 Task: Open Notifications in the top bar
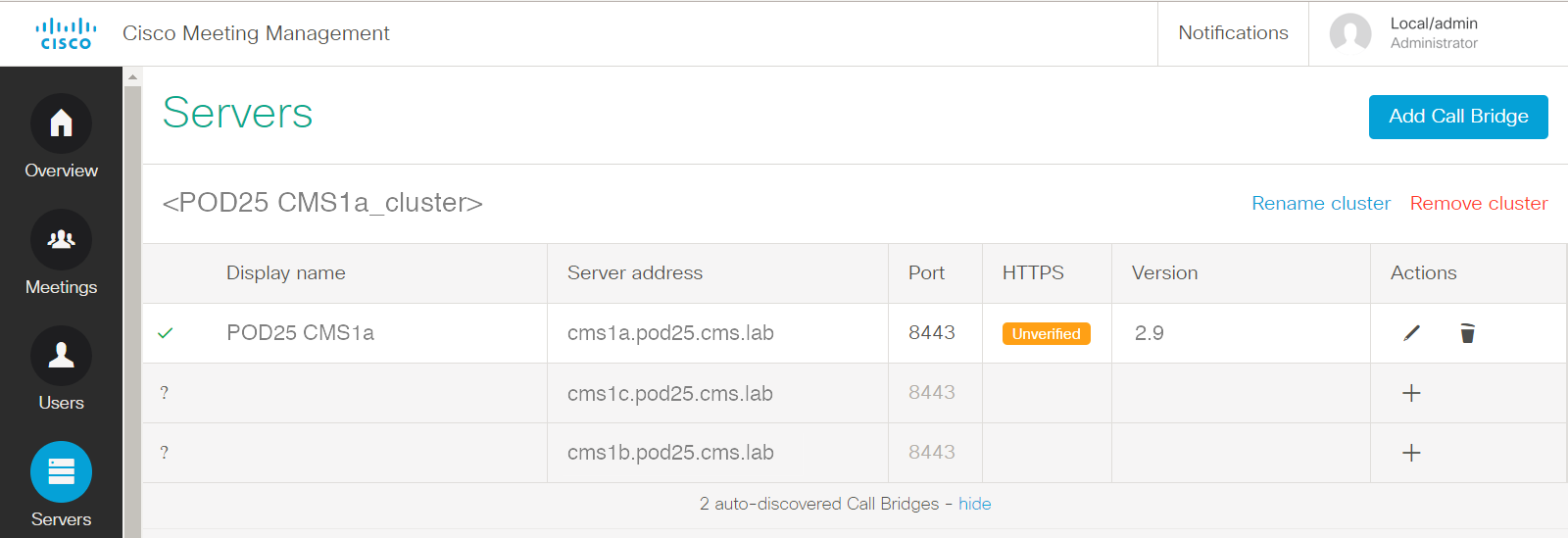pyautogui.click(x=1233, y=33)
